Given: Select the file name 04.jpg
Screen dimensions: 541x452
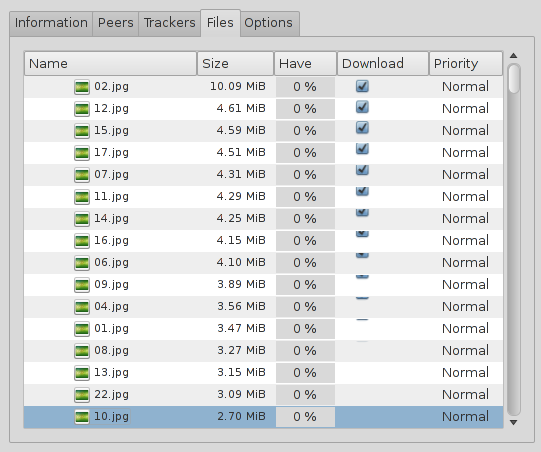Looking at the screenshot, I should 111,307.
